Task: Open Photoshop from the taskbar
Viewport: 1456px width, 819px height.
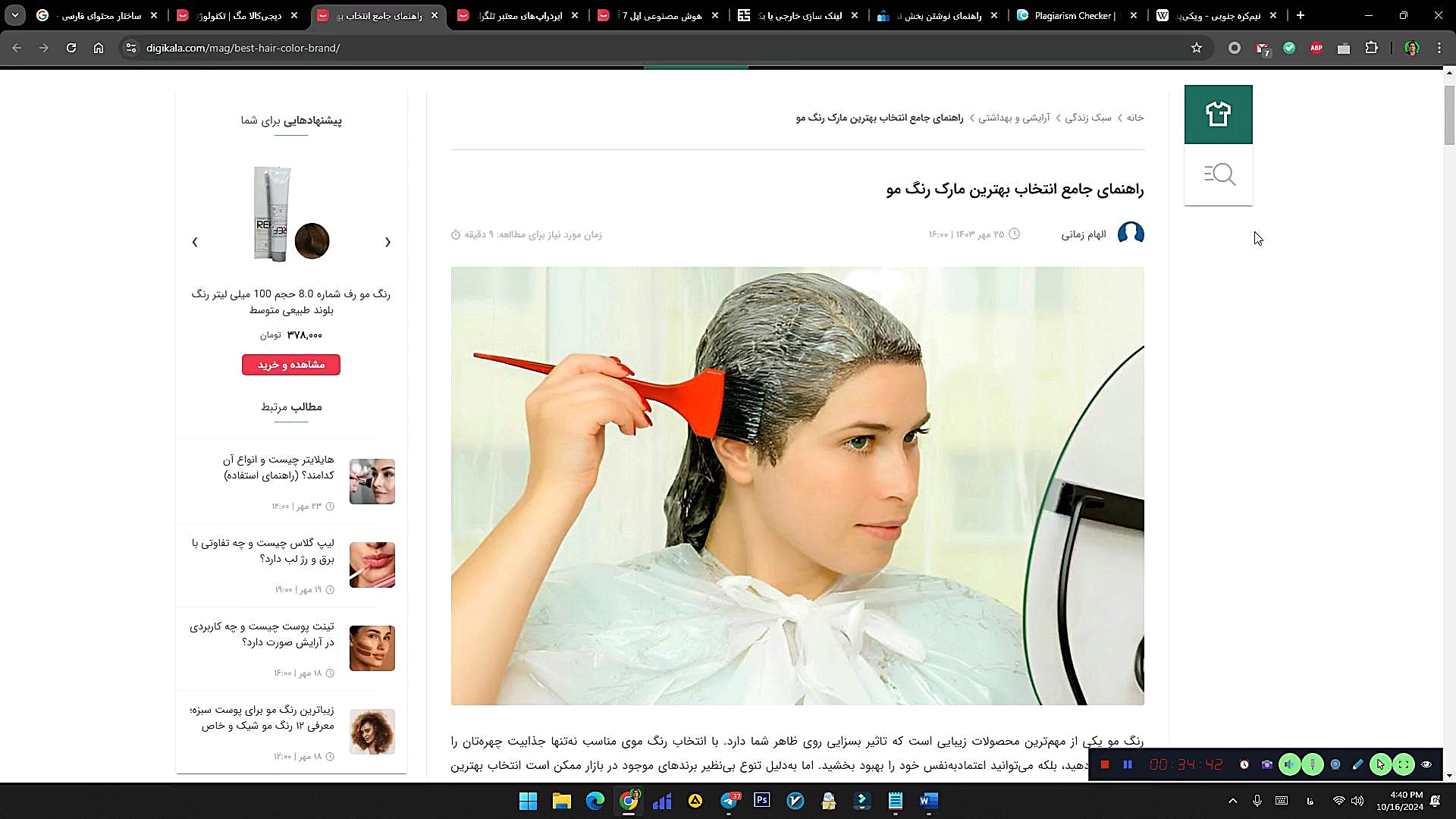Action: coord(762,801)
